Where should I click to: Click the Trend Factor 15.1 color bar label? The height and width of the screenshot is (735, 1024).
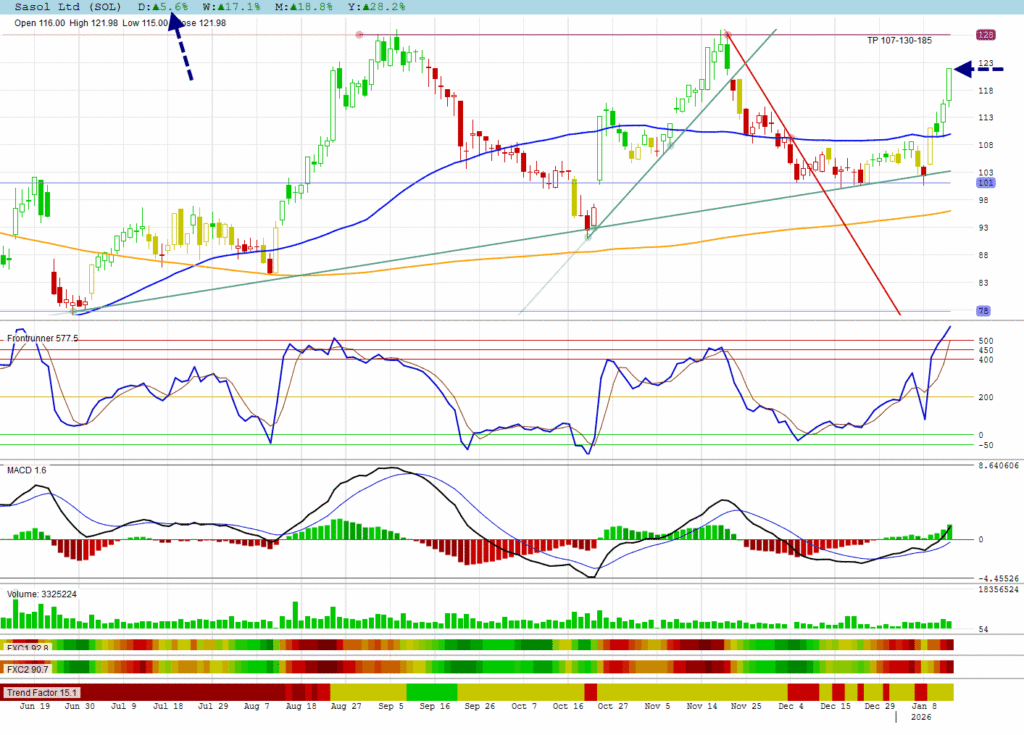(42, 692)
